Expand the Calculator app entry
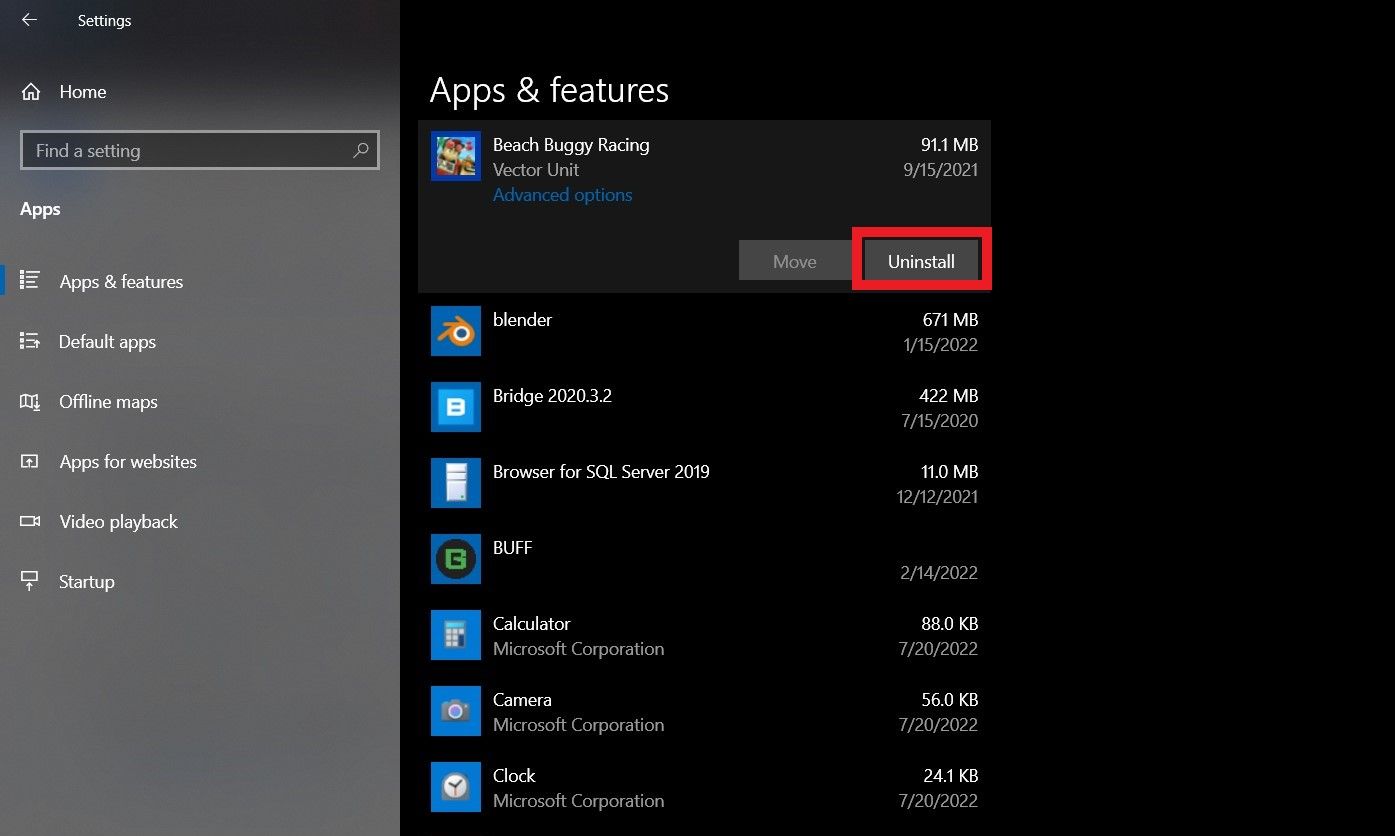This screenshot has width=1395, height=836. [x=700, y=635]
